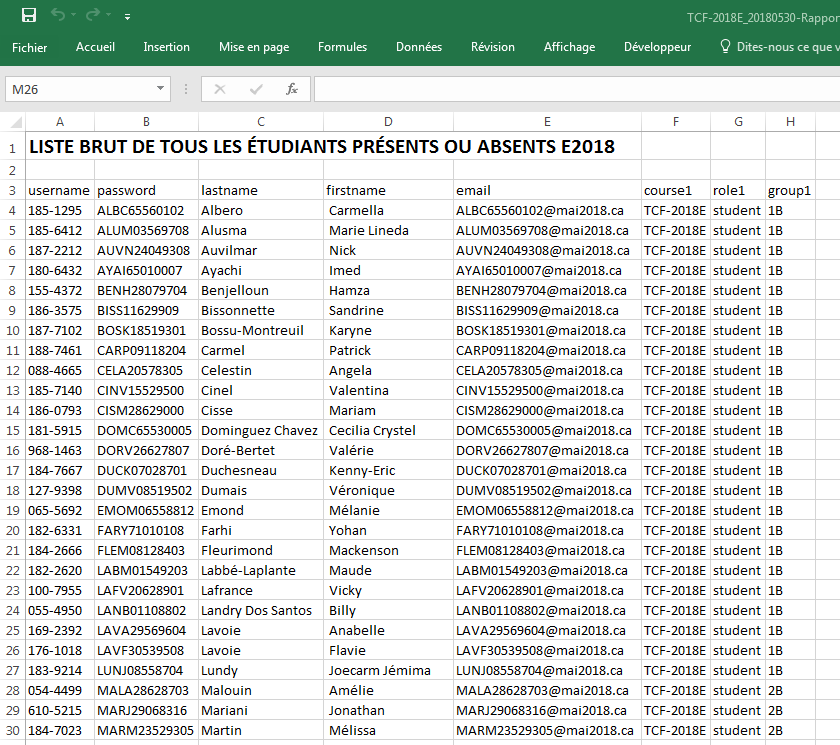The height and width of the screenshot is (745, 840).
Task: Open the Fichier tab
Action: [x=29, y=47]
